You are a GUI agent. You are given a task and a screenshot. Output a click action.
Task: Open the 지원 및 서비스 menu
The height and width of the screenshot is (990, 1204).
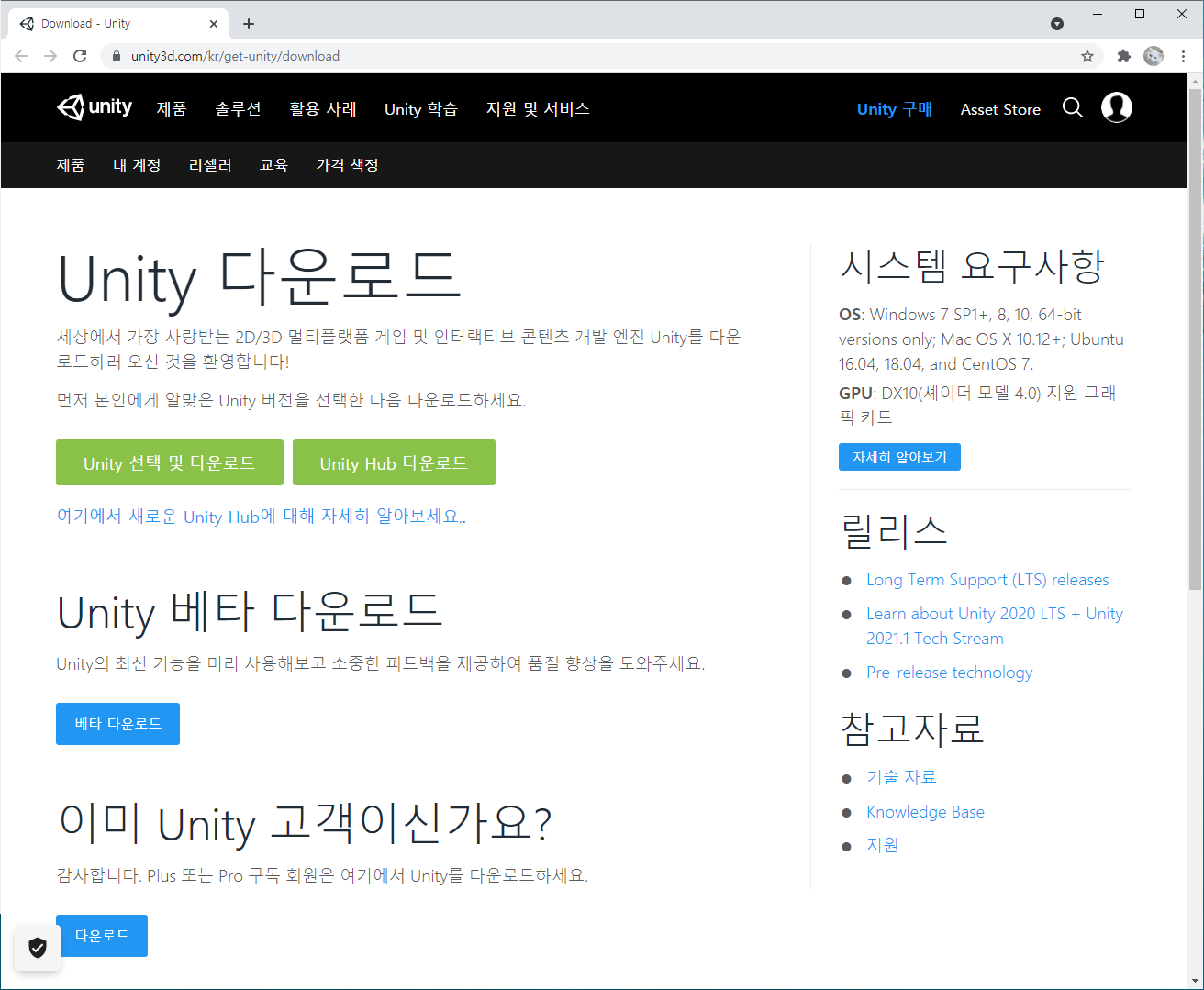(538, 109)
